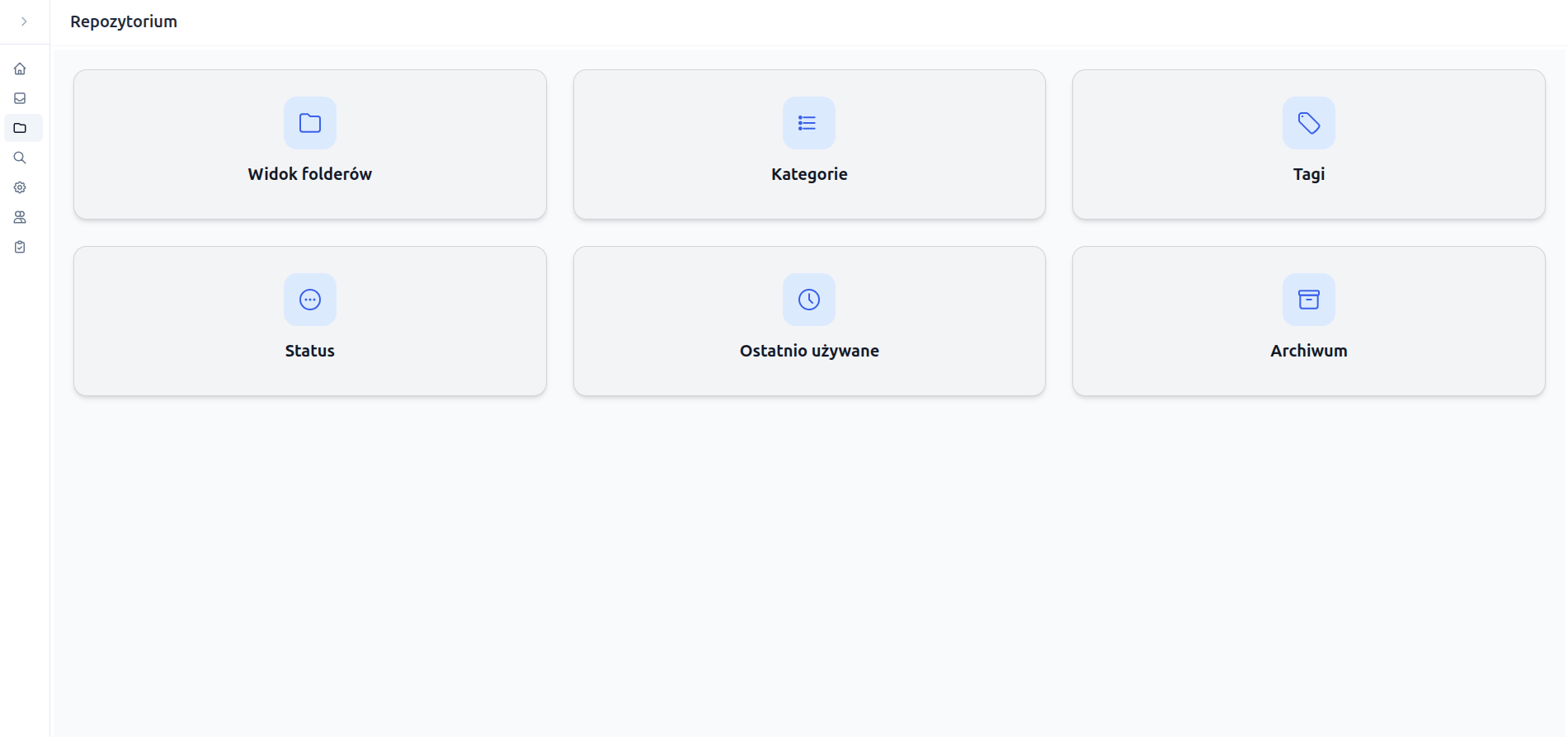1568x737 pixels.
Task: Open the Home icon in sidebar
Action: coord(20,69)
